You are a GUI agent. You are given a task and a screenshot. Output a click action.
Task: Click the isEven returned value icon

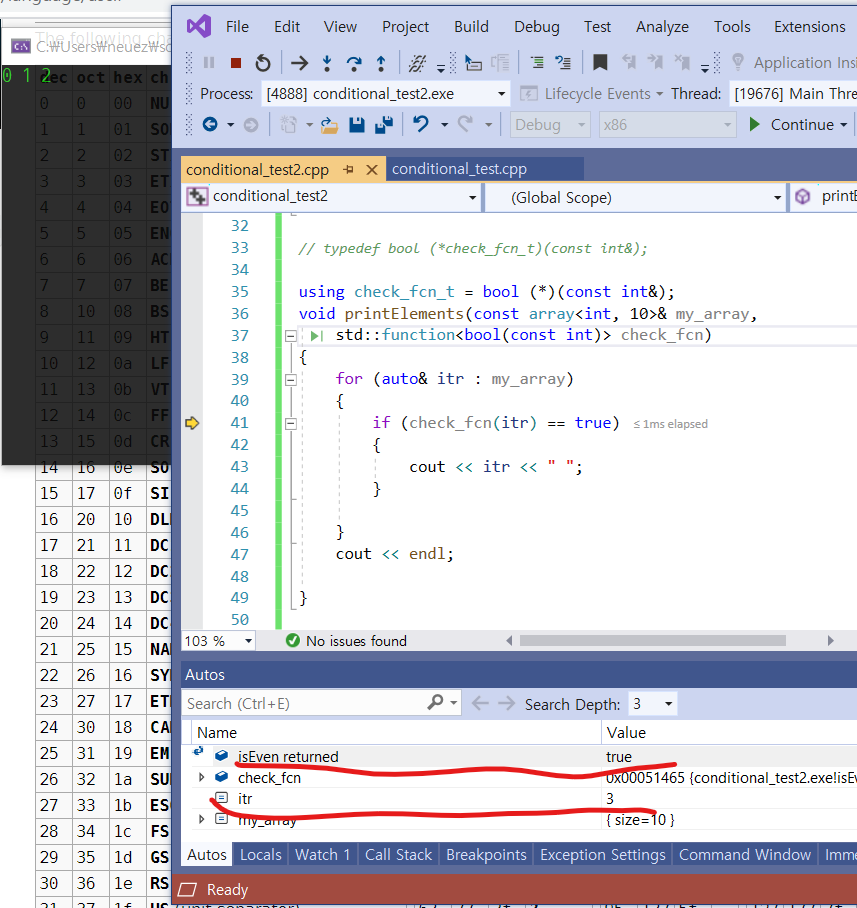221,756
